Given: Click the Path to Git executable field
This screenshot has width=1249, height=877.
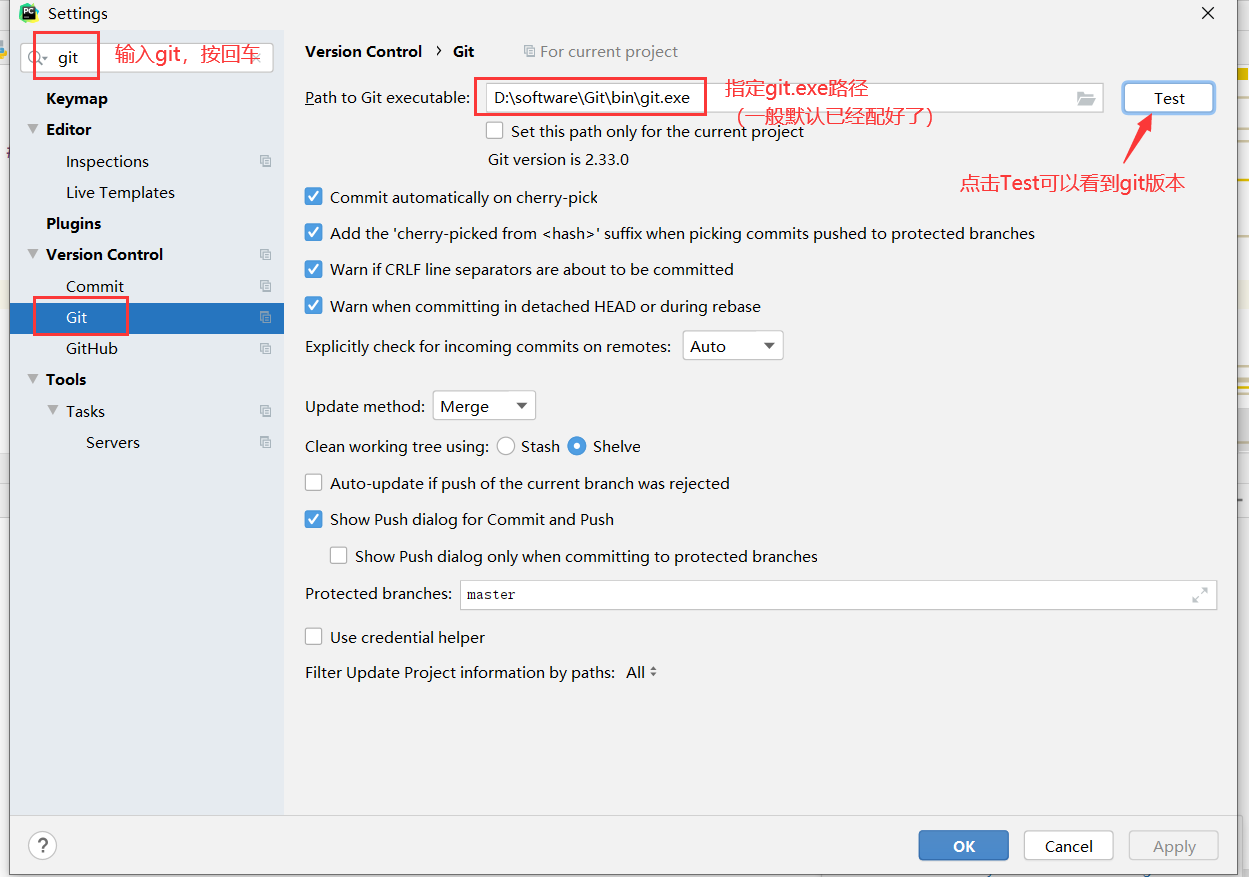Looking at the screenshot, I should pos(794,98).
